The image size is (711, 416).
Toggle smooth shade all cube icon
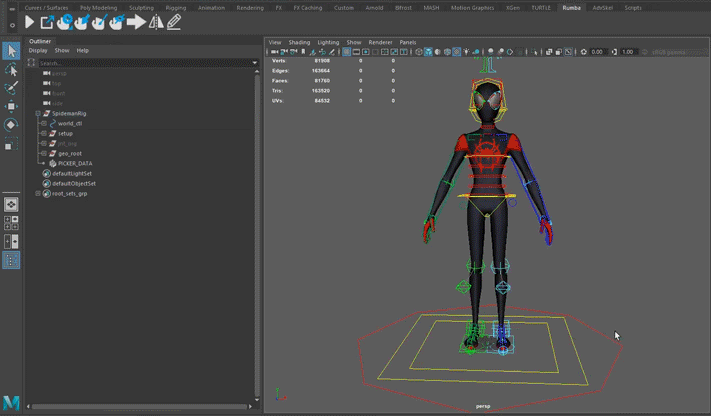(x=428, y=52)
